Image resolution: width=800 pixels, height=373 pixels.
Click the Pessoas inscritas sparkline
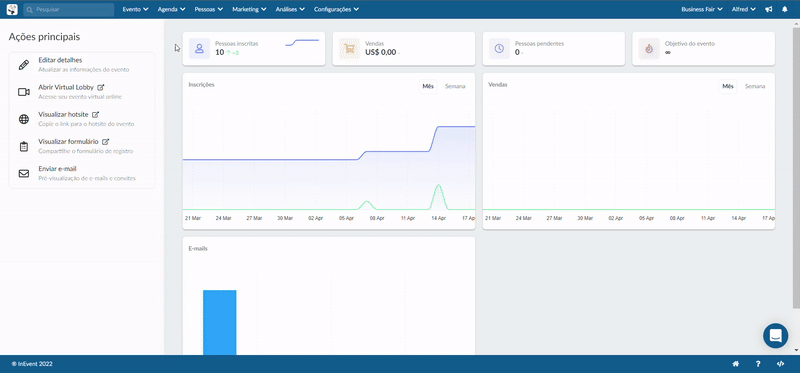point(302,42)
